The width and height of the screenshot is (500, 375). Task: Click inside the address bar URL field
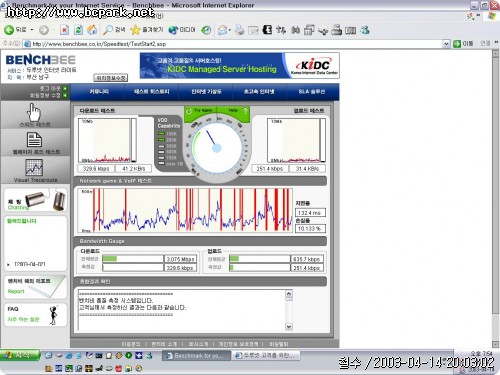click(x=237, y=44)
